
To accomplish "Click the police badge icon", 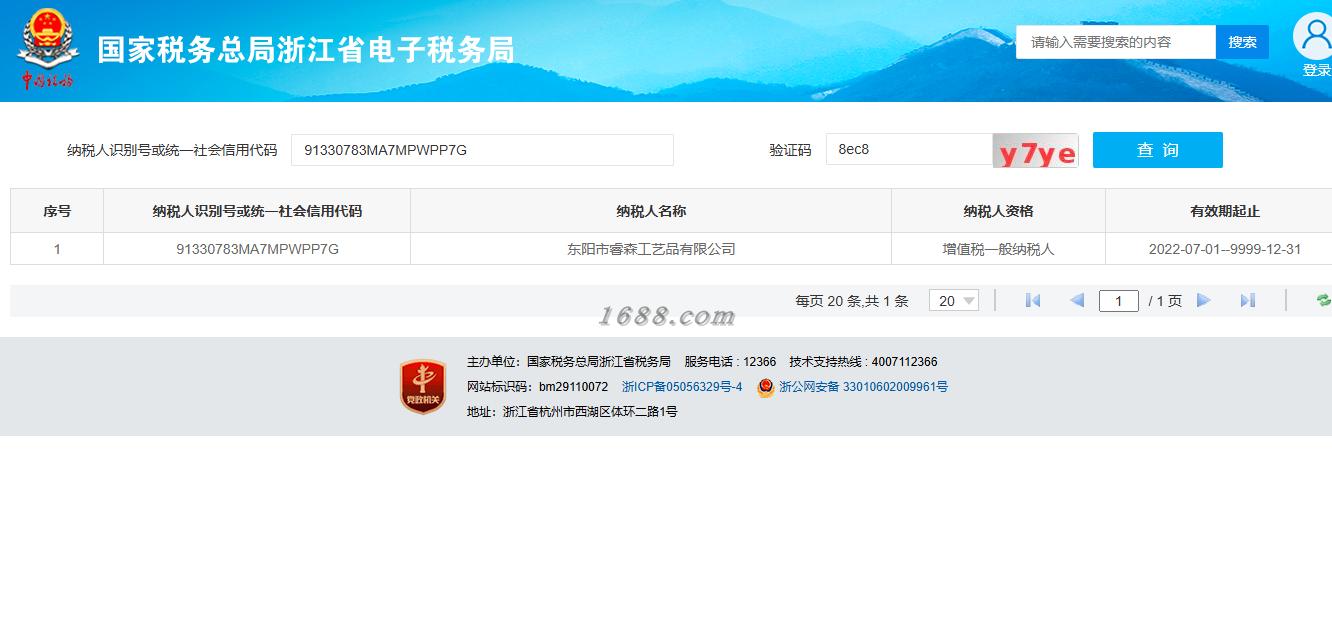I will tap(765, 387).
